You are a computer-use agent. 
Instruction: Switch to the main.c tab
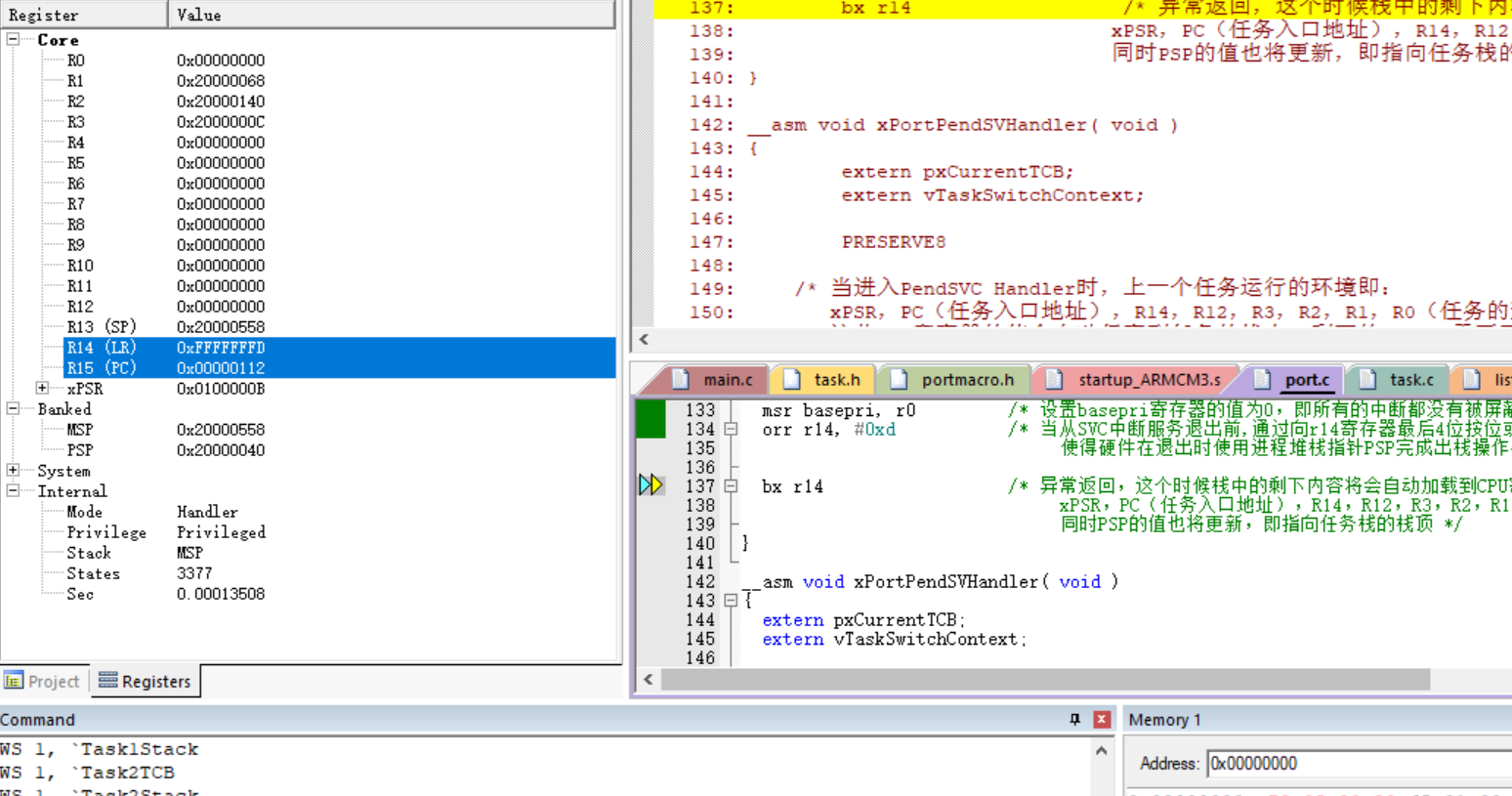(x=716, y=380)
